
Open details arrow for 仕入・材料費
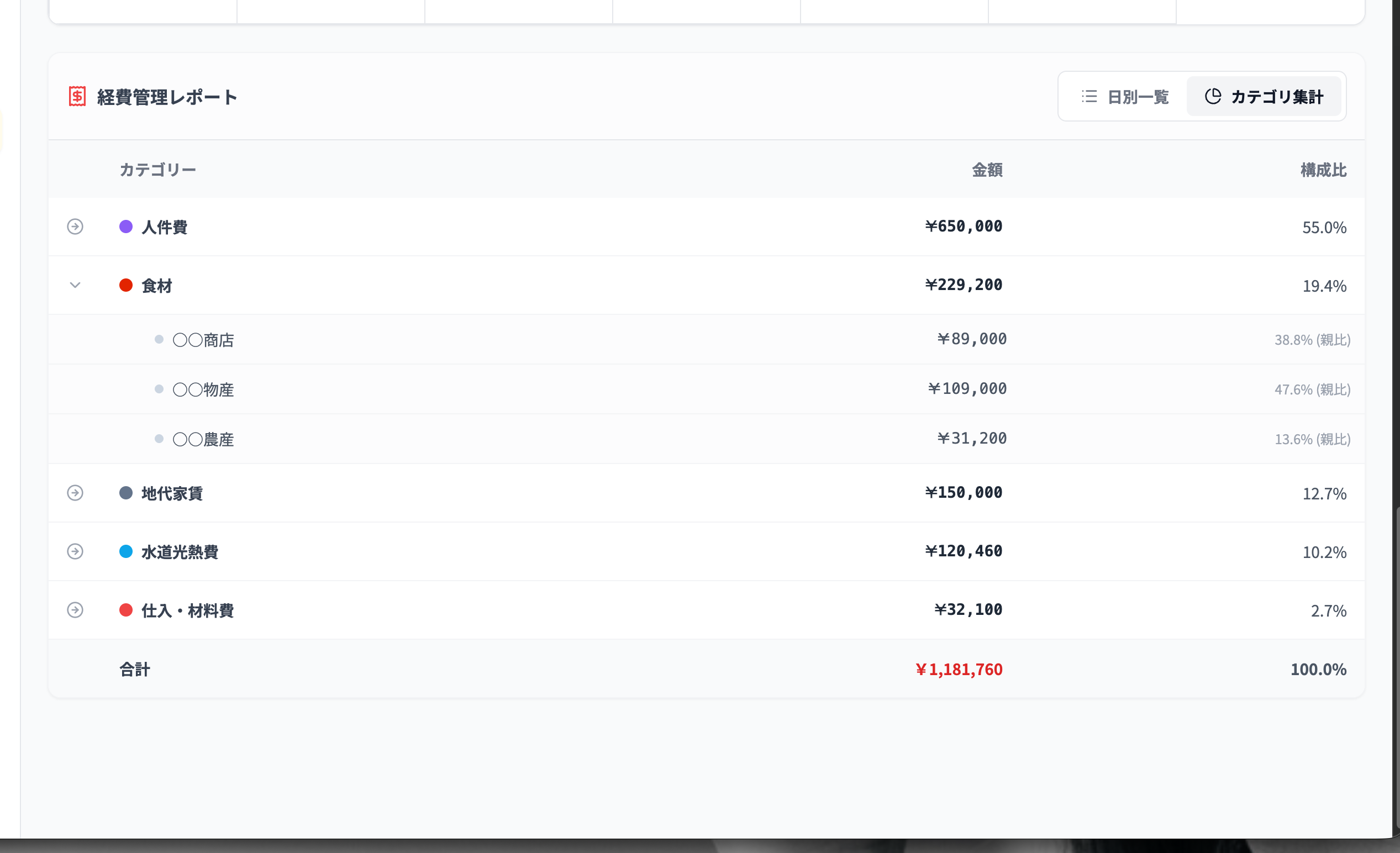75,610
